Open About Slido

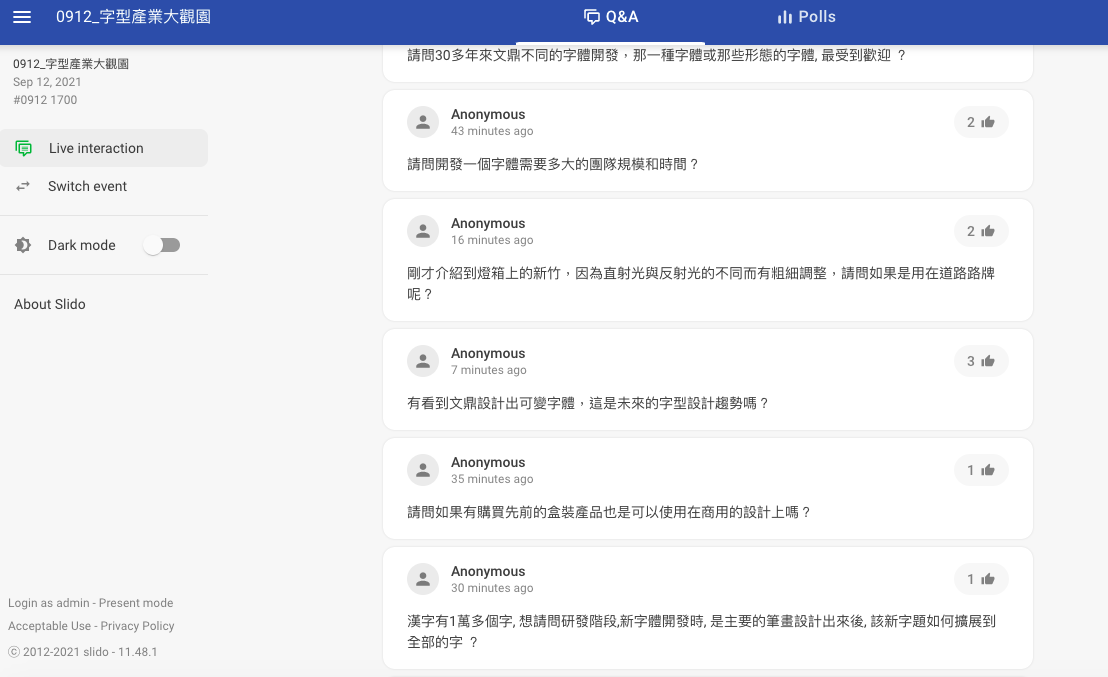click(x=50, y=304)
